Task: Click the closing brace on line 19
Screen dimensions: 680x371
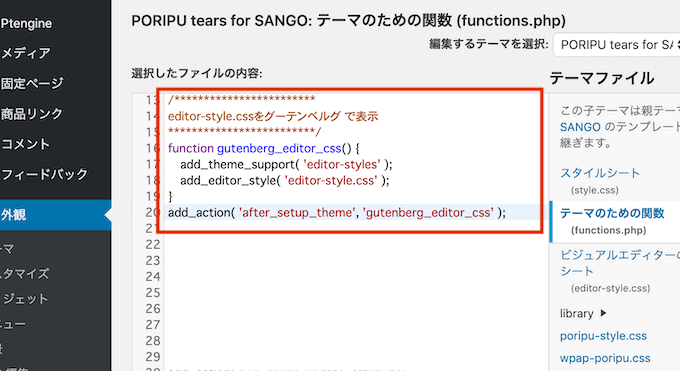Action: pyautogui.click(x=170, y=197)
